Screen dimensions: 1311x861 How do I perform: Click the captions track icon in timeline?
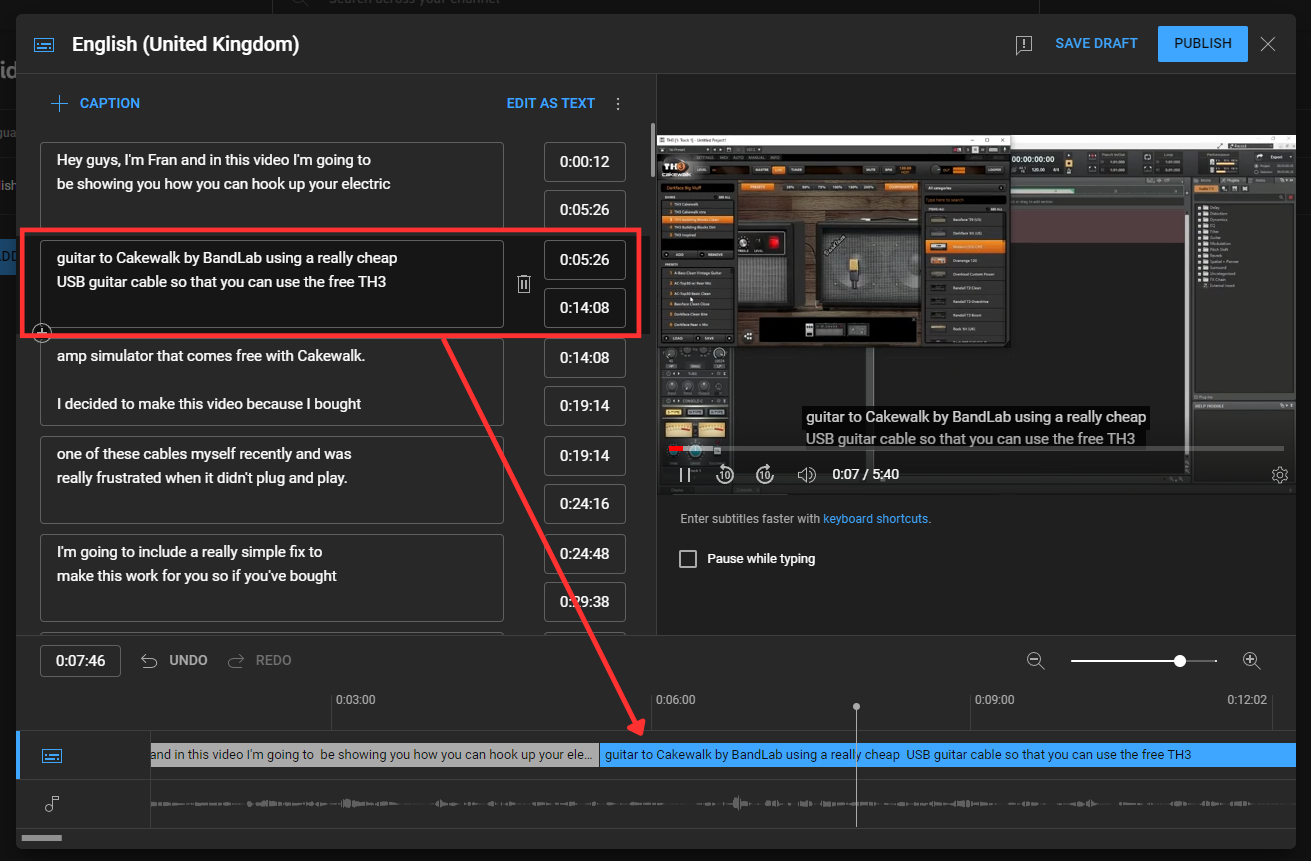52,756
